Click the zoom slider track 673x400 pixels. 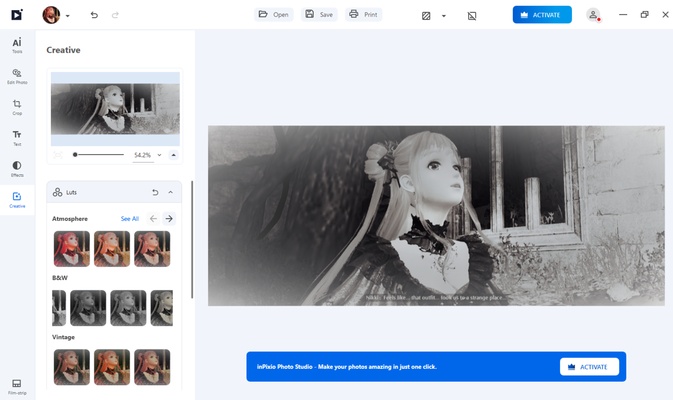click(x=99, y=155)
